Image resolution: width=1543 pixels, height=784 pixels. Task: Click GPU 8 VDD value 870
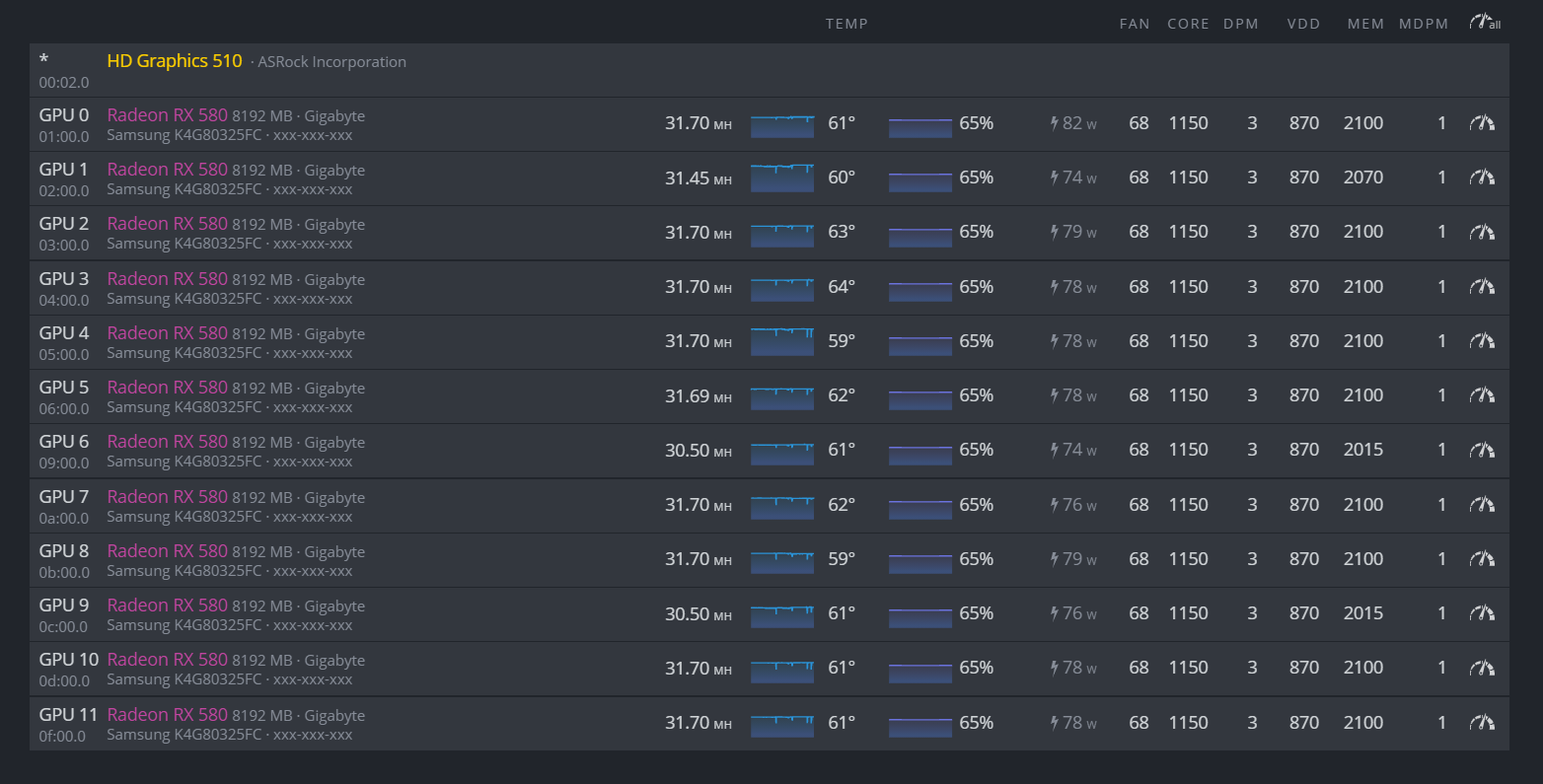[x=1304, y=559]
